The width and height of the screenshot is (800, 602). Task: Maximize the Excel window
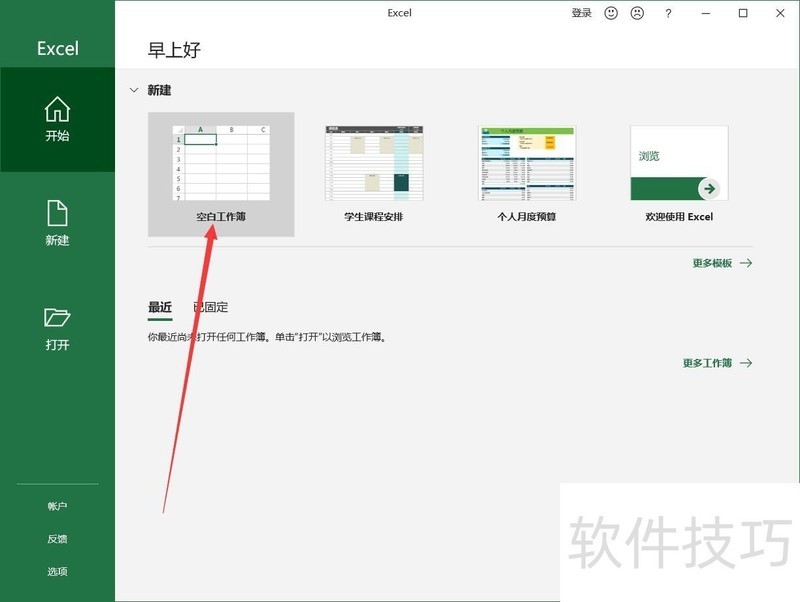[x=743, y=13]
